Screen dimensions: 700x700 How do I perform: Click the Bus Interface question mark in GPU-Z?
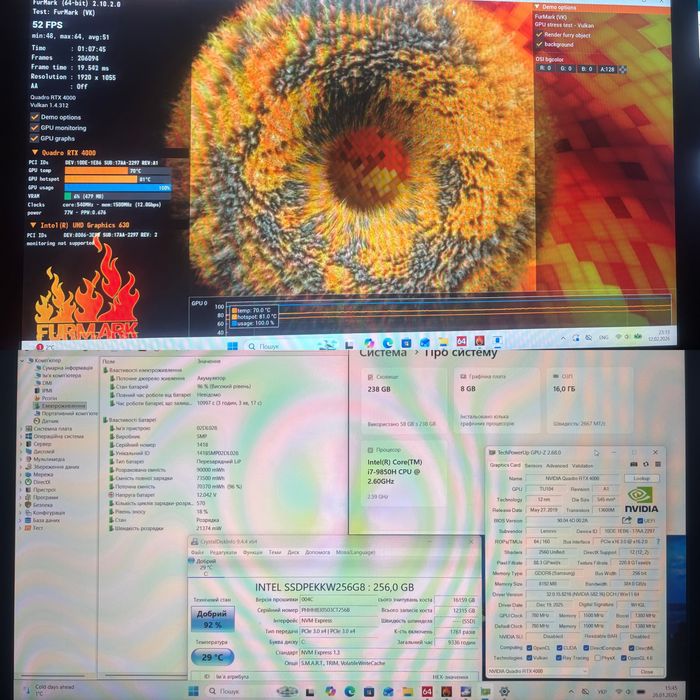pyautogui.click(x=658, y=542)
